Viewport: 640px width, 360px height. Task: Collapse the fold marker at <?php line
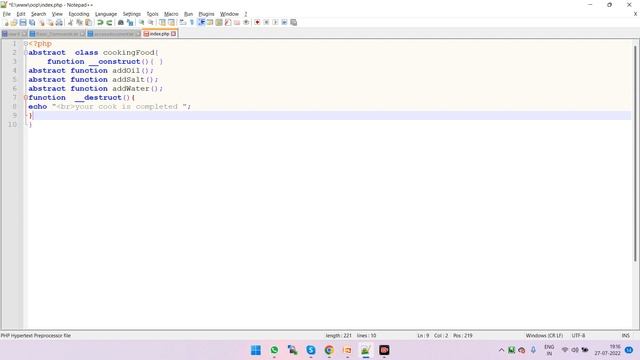26,44
